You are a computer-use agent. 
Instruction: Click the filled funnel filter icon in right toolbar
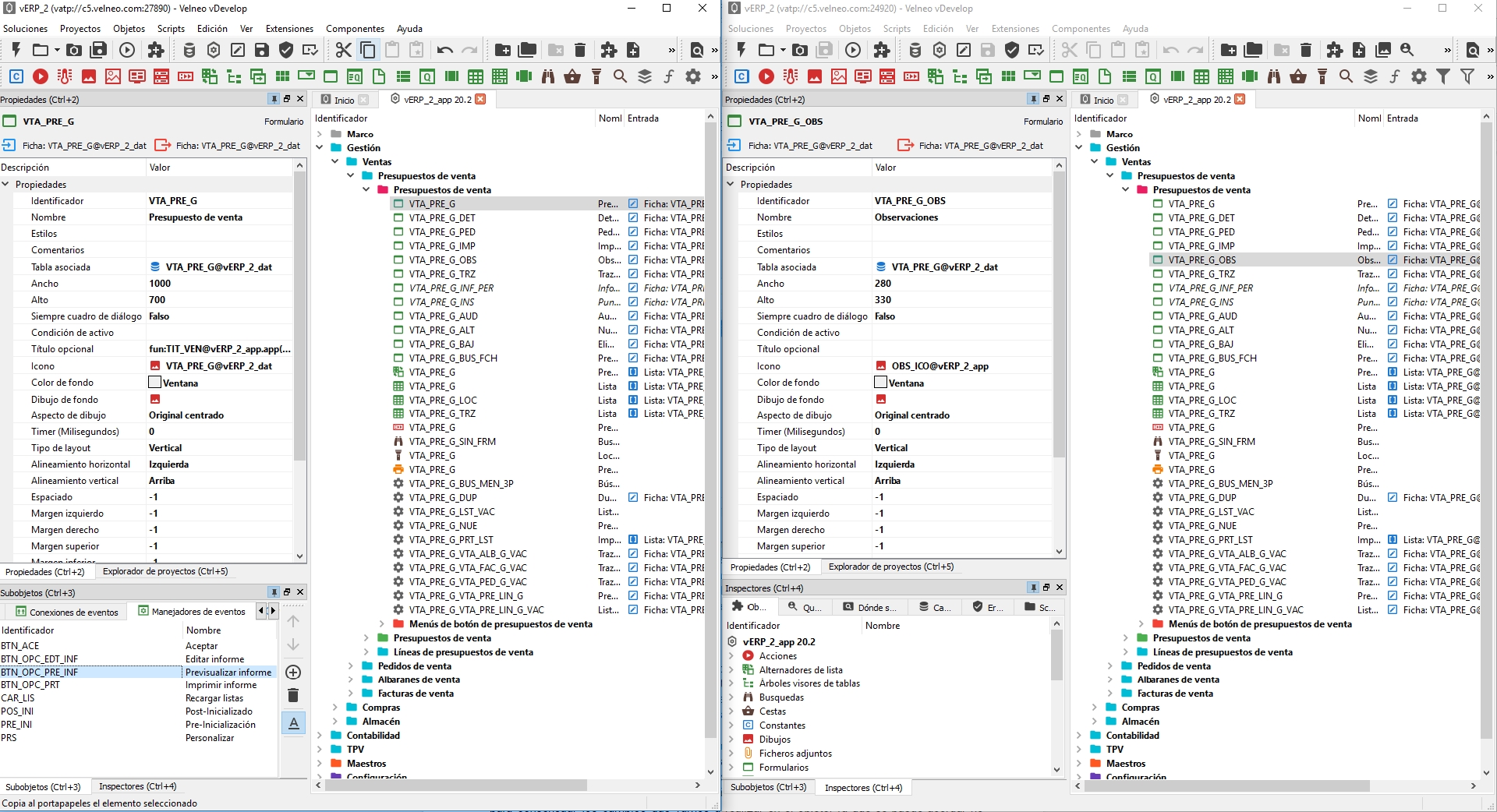click(x=1443, y=76)
